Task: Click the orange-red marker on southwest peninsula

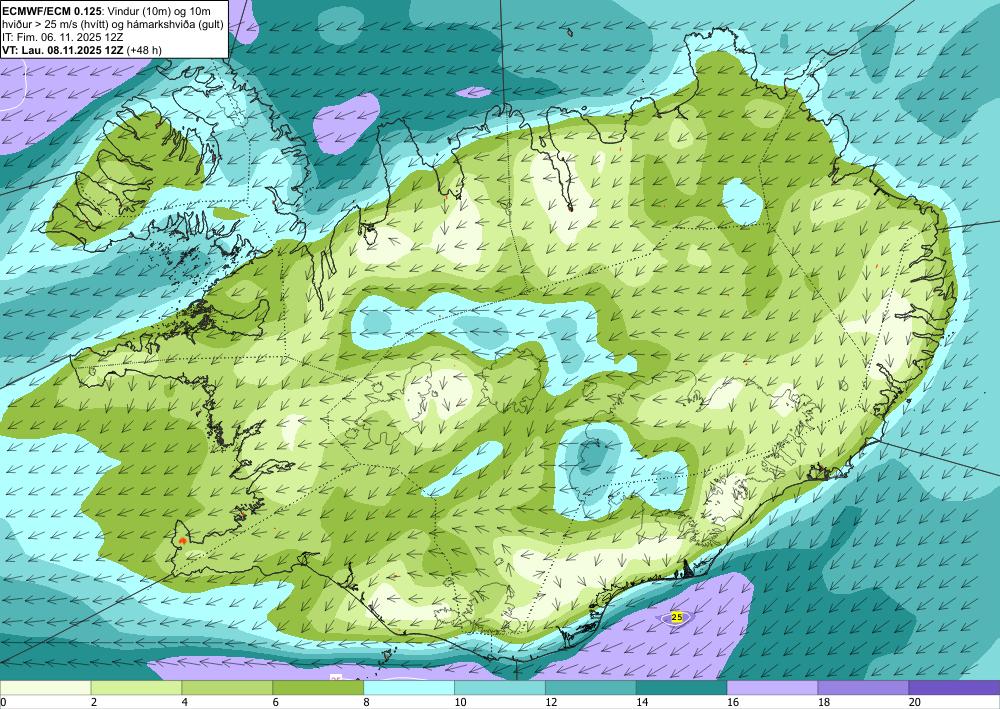Action: 183,540
